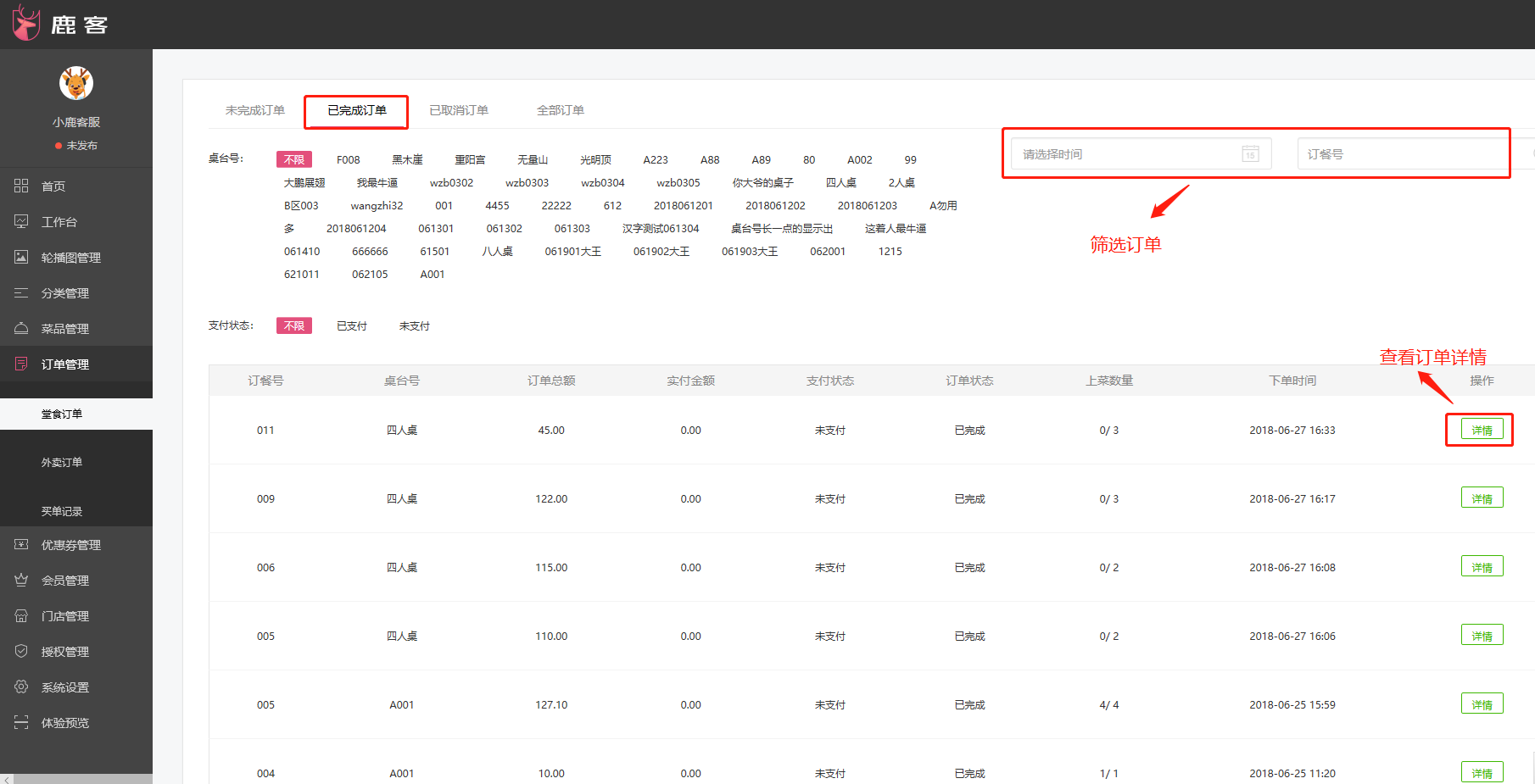Click sidebar scroll left arrow
1535x784 pixels.
tap(7, 779)
